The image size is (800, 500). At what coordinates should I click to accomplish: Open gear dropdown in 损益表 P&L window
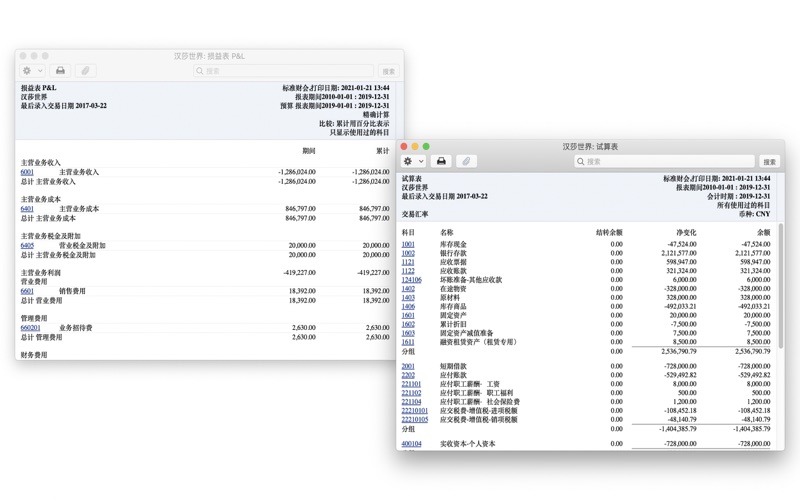tap(32, 71)
